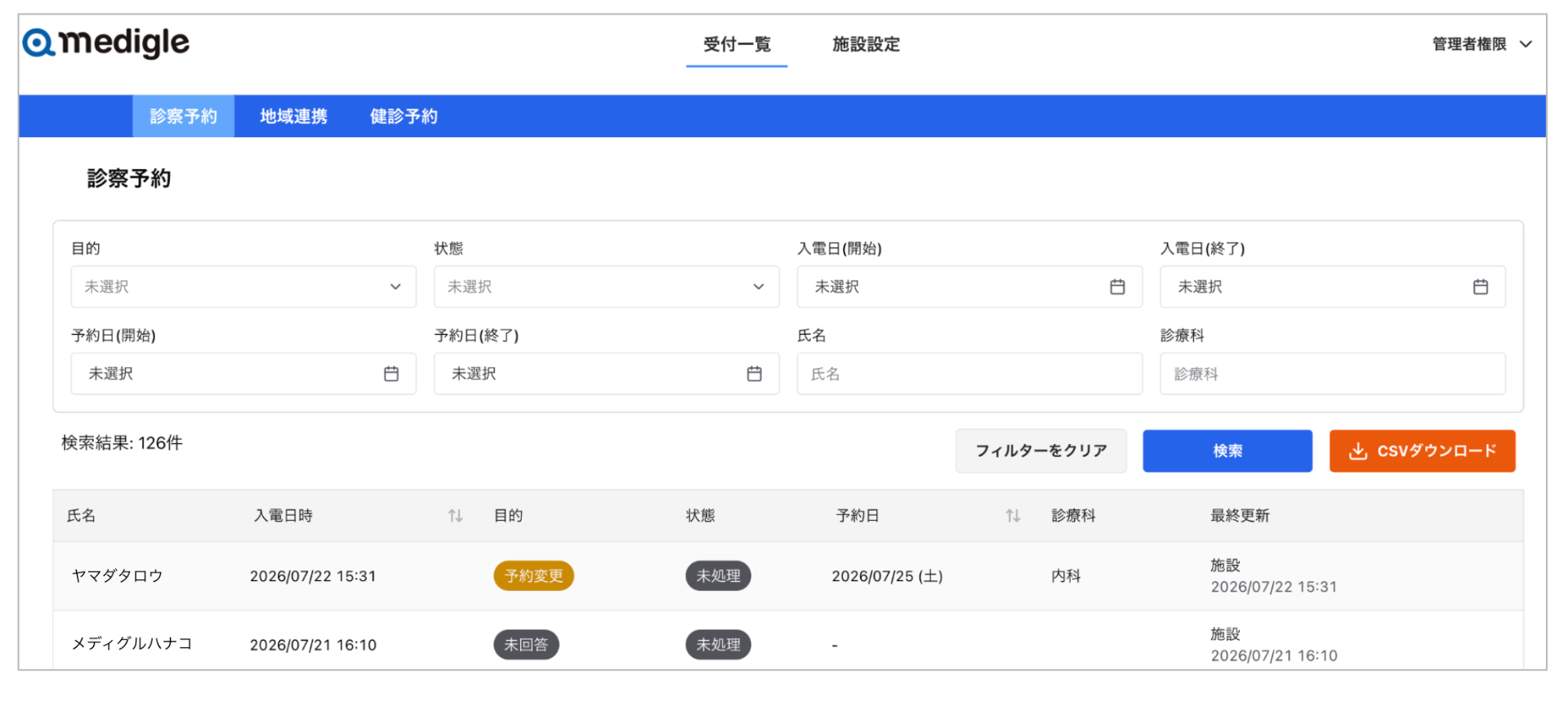This screenshot has width=1568, height=706.
Task: Focus the 診療科 search input field
Action: (1333, 374)
